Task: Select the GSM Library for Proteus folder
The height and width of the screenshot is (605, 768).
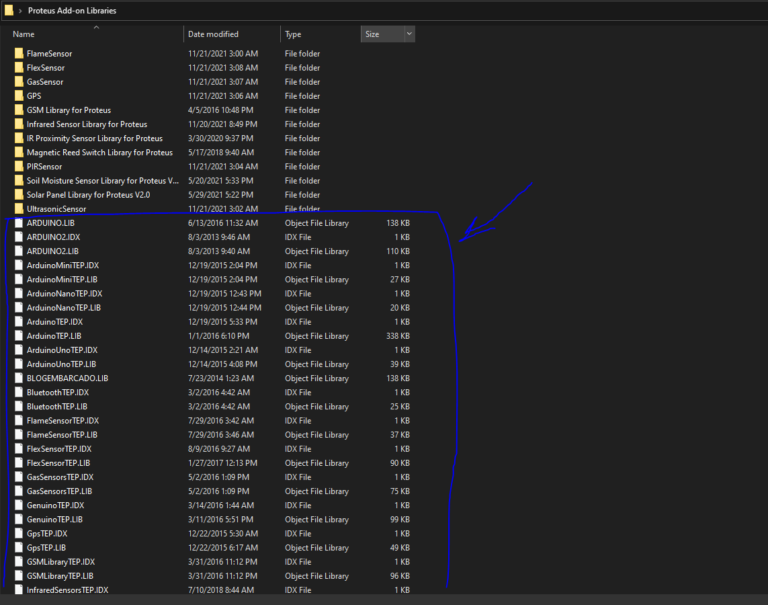Action: 68,110
